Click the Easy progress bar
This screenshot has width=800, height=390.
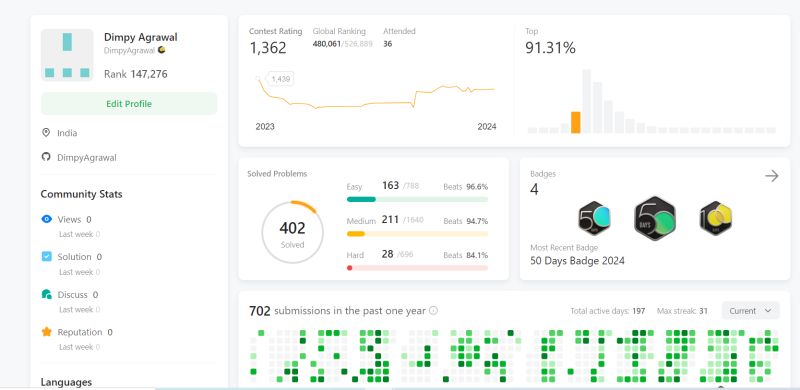417,199
